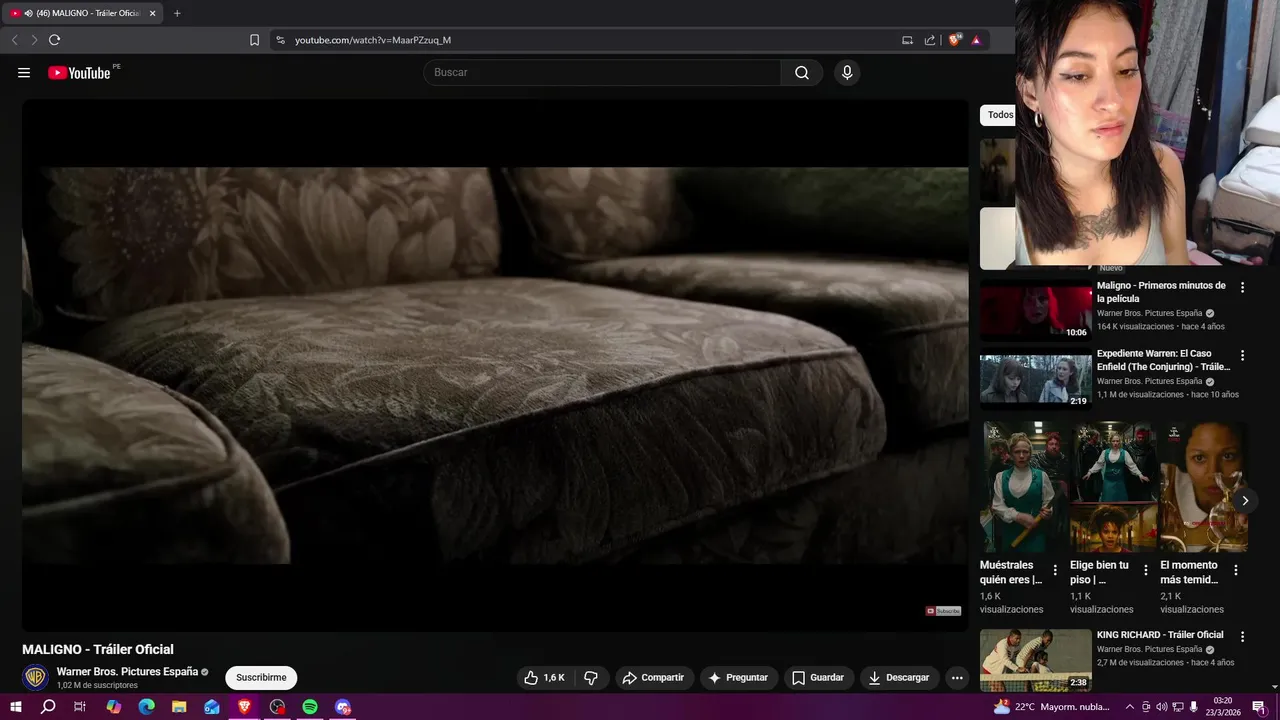Open Windows Task View
1280x720 pixels.
tap(80, 707)
